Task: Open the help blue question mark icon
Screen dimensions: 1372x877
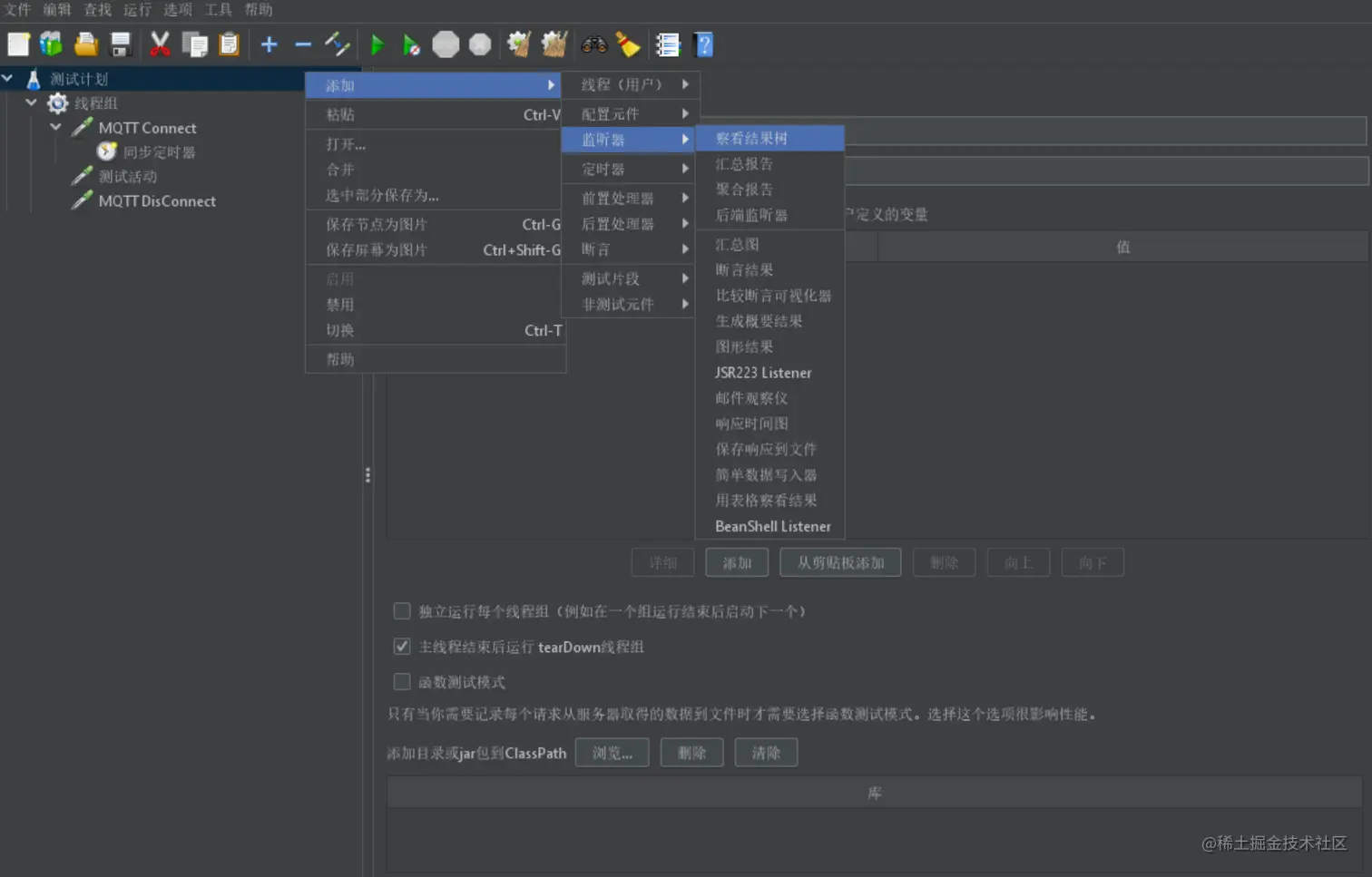Action: (x=705, y=43)
